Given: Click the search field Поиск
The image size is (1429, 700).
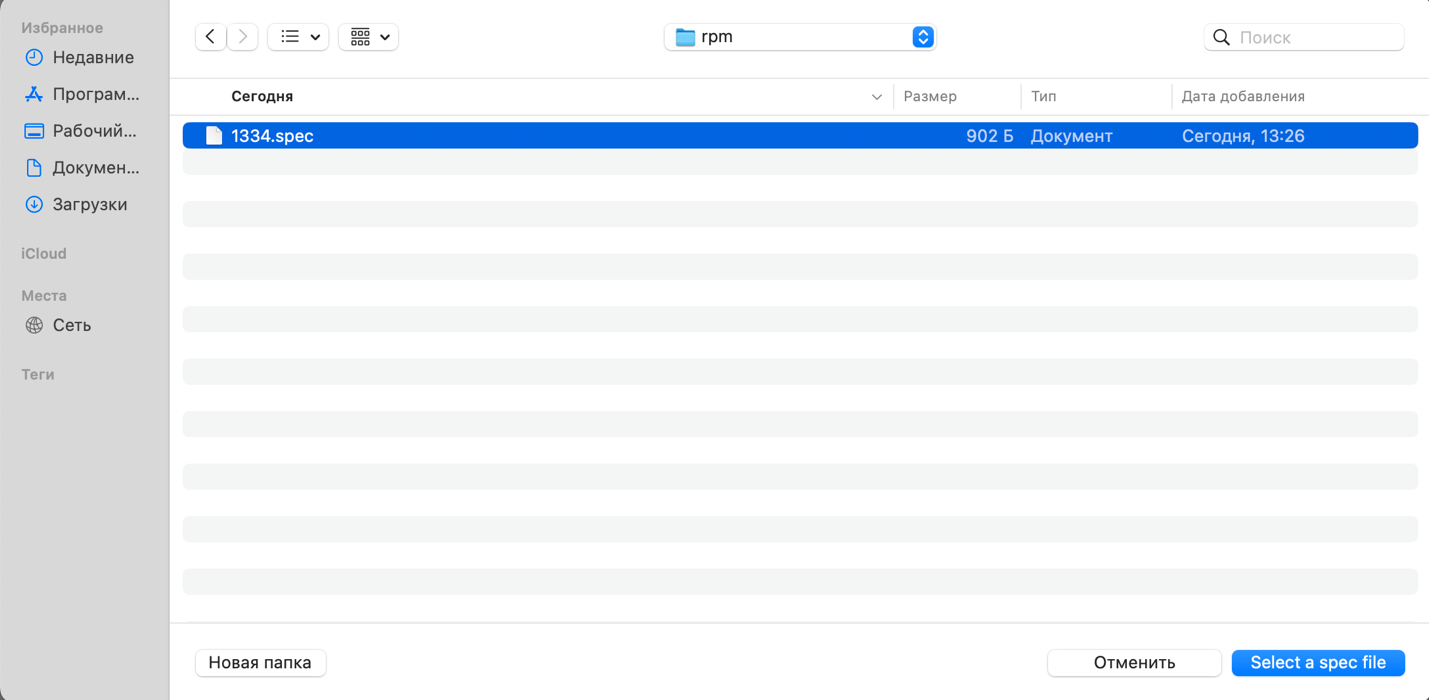Looking at the screenshot, I should [x=1315, y=38].
